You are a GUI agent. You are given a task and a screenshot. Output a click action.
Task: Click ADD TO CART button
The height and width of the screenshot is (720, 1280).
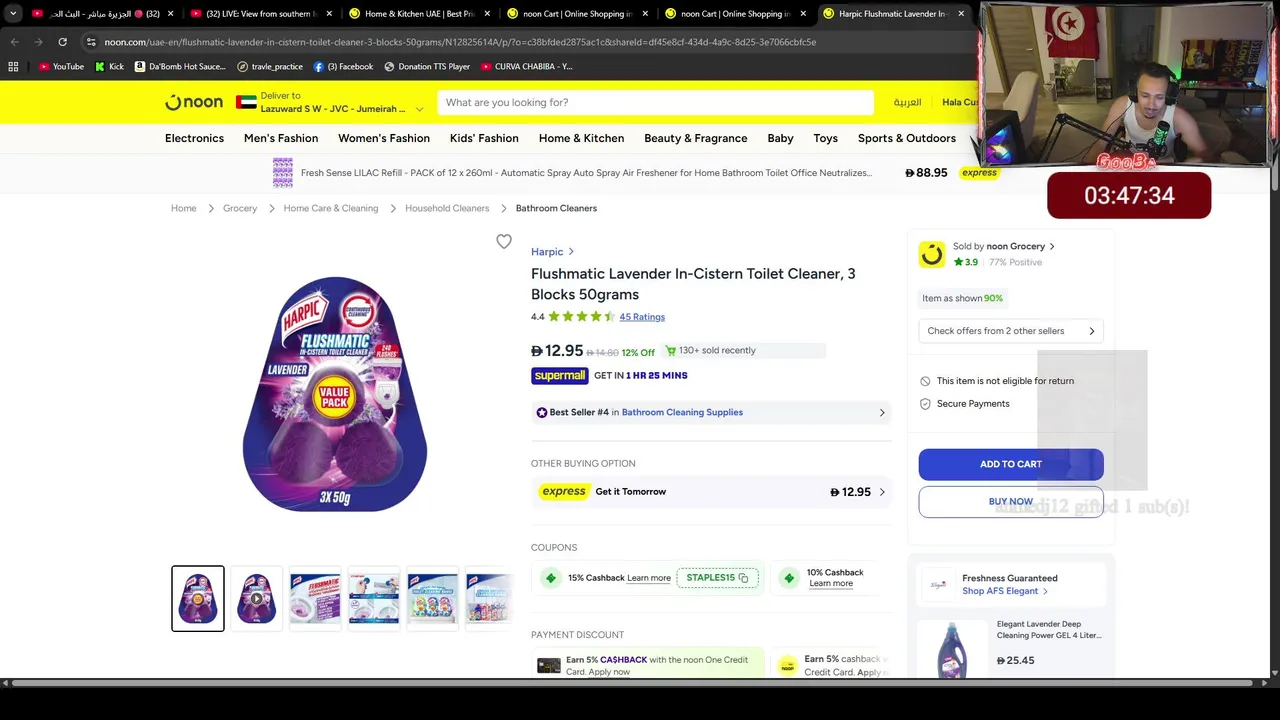1011,464
